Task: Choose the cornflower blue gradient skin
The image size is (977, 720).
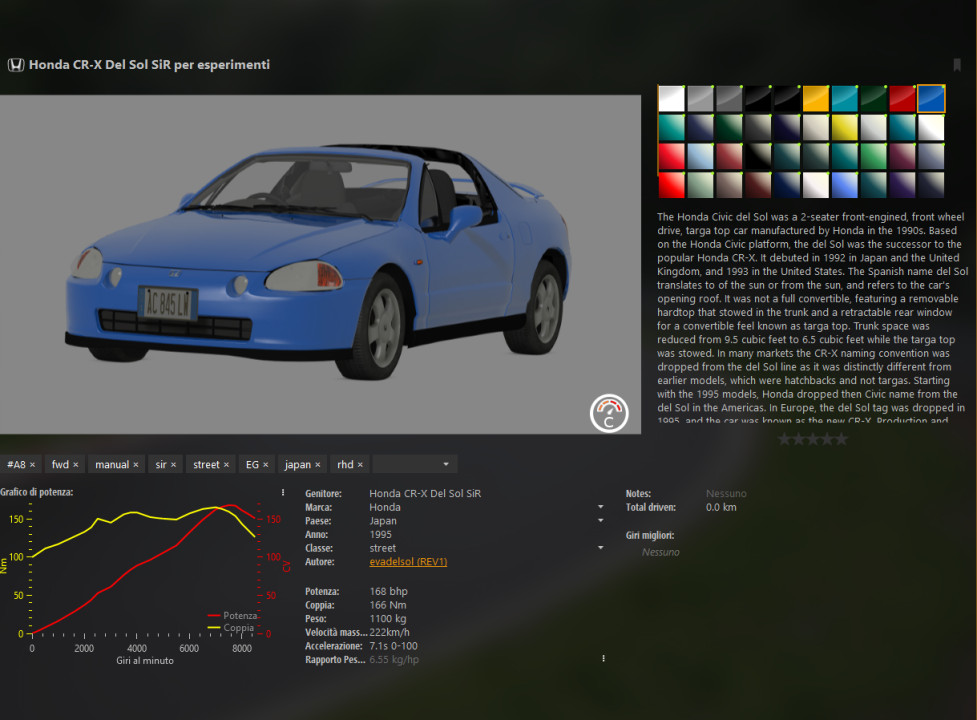Action: [844, 185]
